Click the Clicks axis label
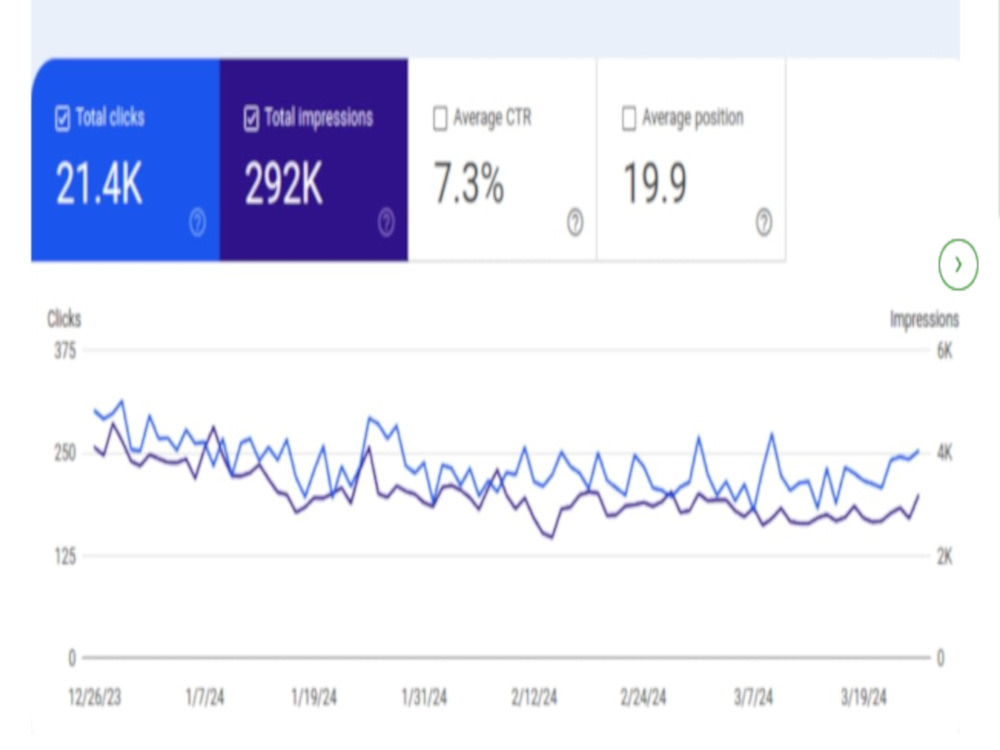Screen dimensions: 1000x750 (64, 319)
